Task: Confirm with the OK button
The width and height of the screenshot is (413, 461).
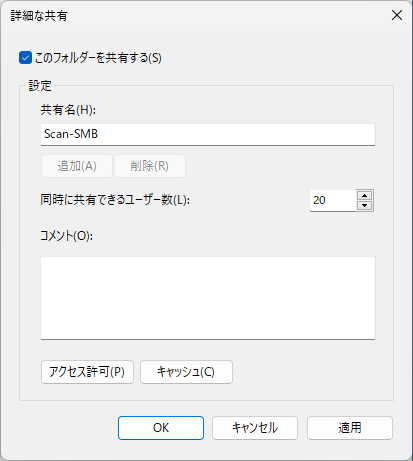Action: [161, 428]
